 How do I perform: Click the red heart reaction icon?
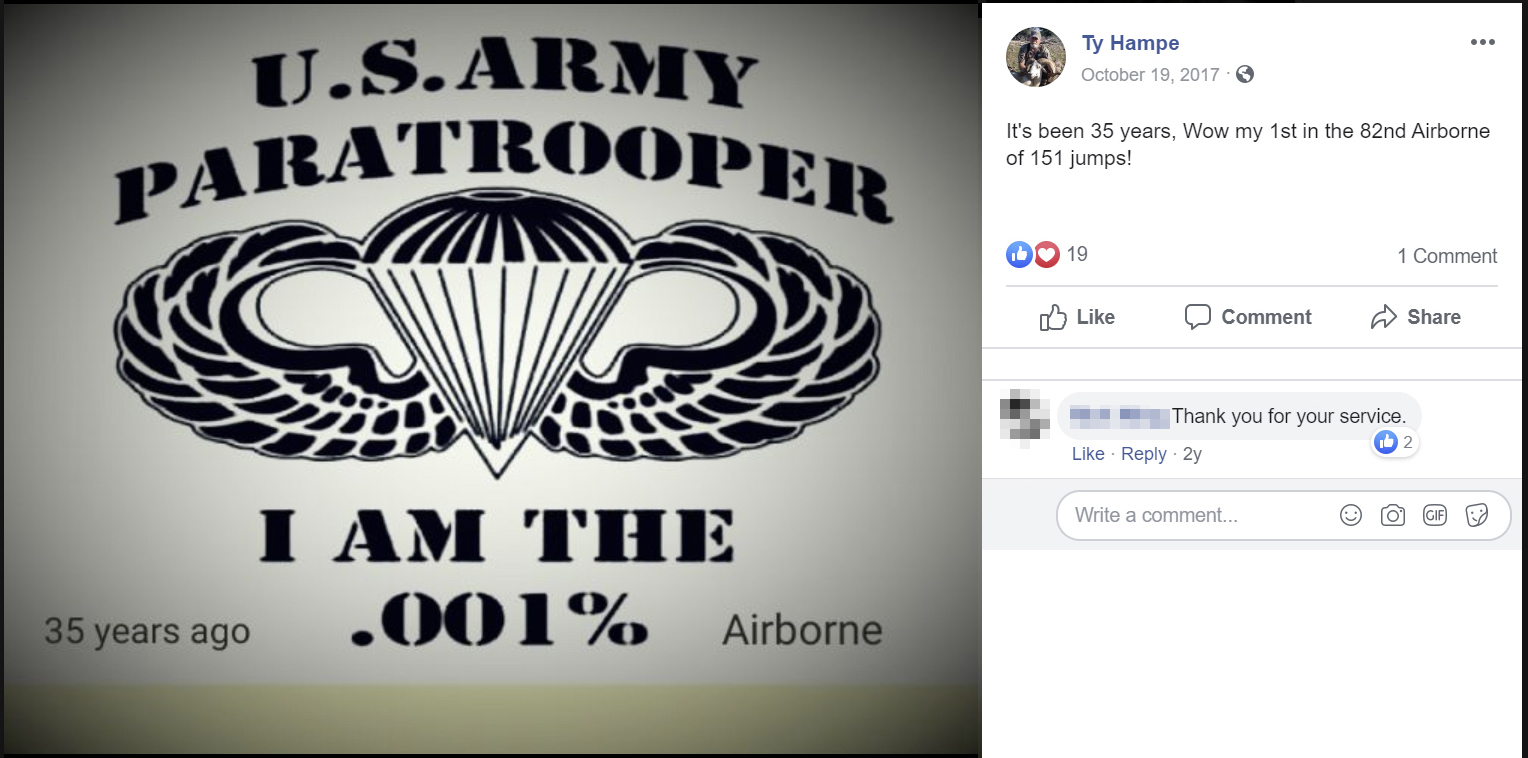coord(1046,254)
